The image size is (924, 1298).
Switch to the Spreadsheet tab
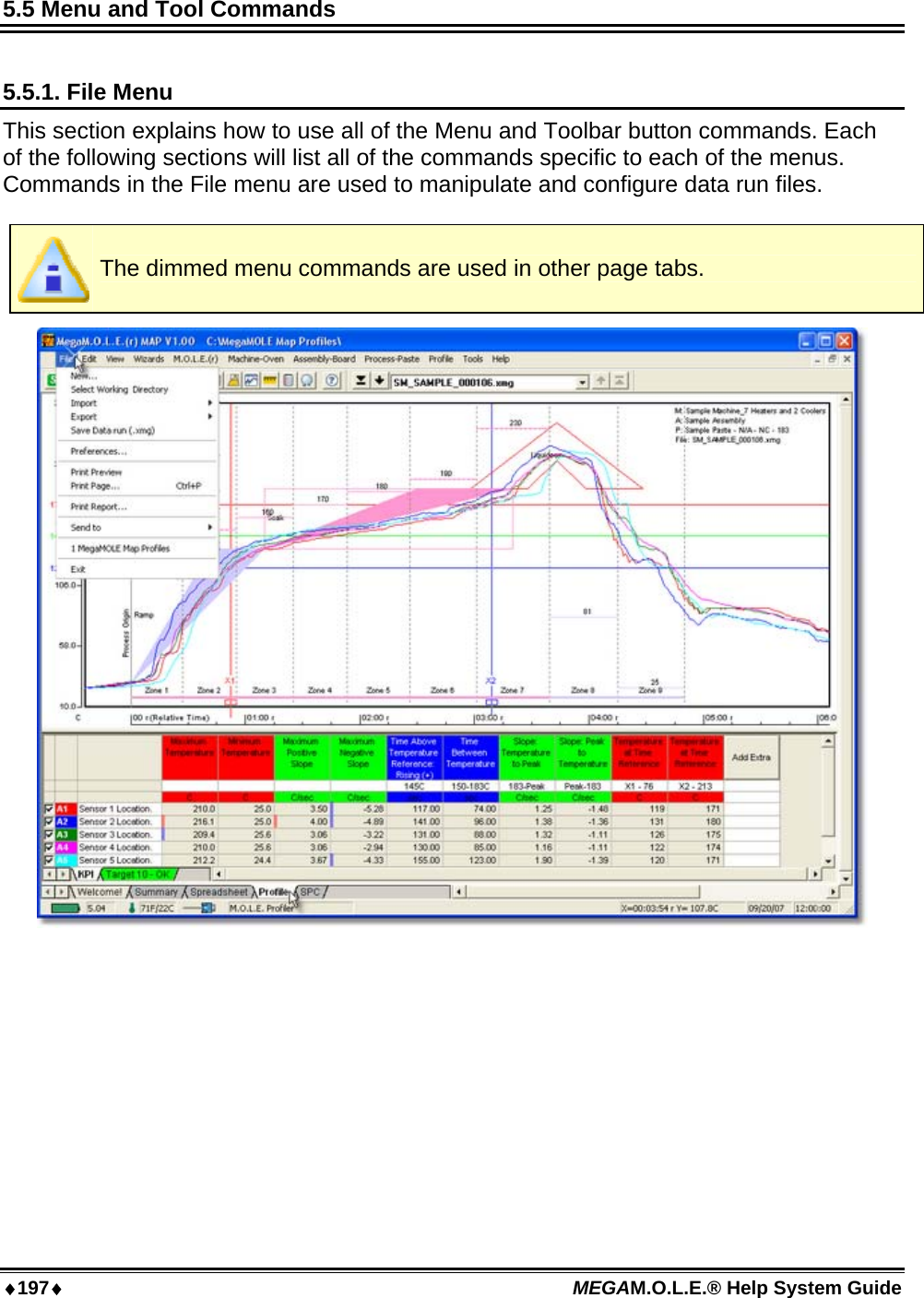[x=219, y=892]
